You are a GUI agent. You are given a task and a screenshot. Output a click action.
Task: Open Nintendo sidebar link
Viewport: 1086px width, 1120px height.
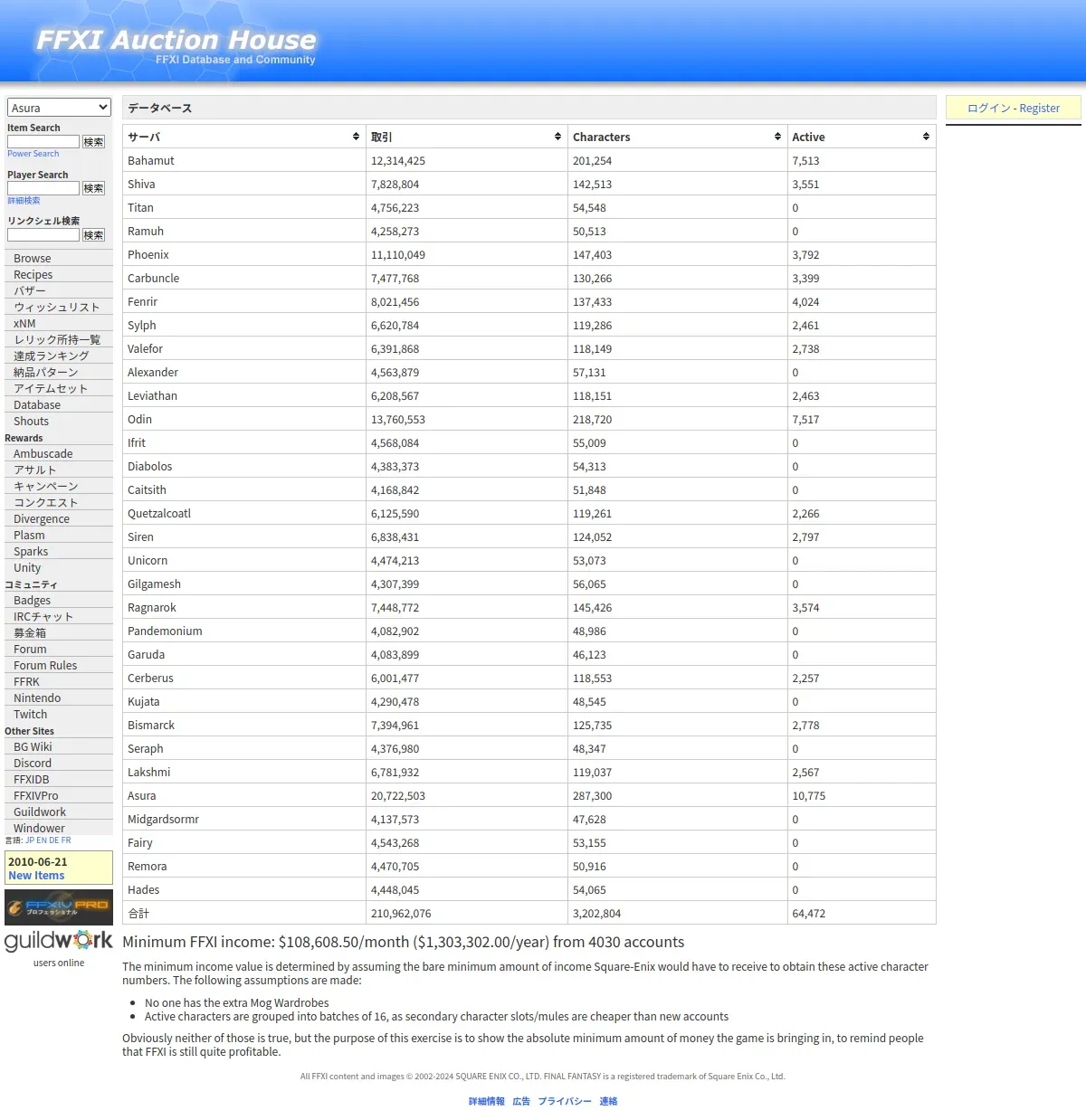pos(59,698)
